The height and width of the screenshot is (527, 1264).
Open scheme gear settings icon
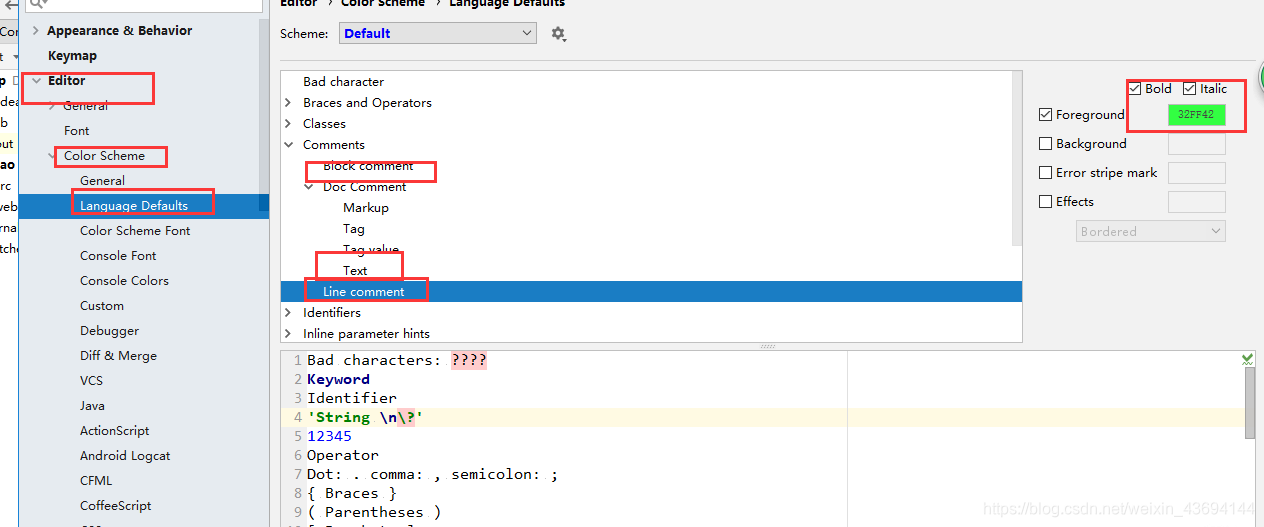point(558,34)
